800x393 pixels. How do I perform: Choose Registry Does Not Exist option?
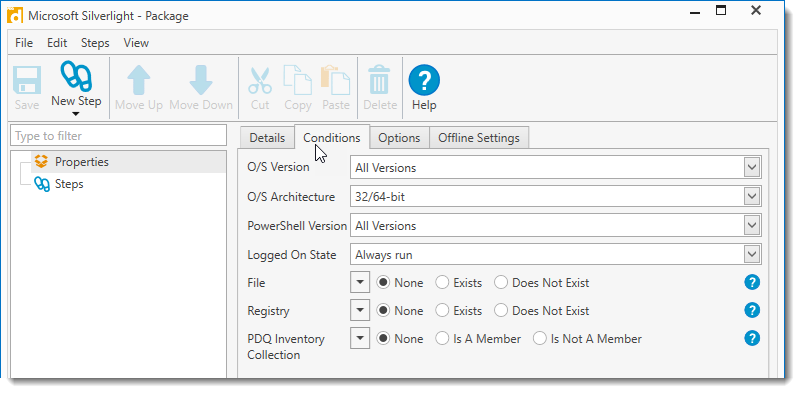(501, 311)
